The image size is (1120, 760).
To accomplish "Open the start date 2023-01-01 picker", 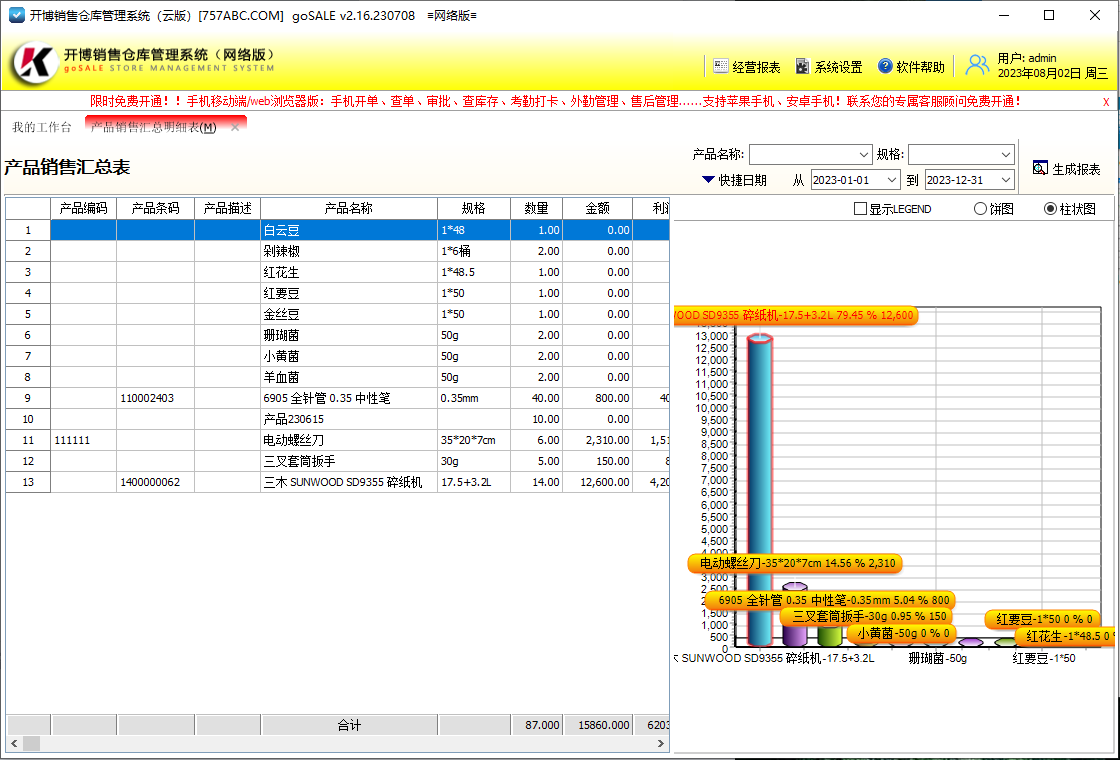I will pyautogui.click(x=891, y=180).
